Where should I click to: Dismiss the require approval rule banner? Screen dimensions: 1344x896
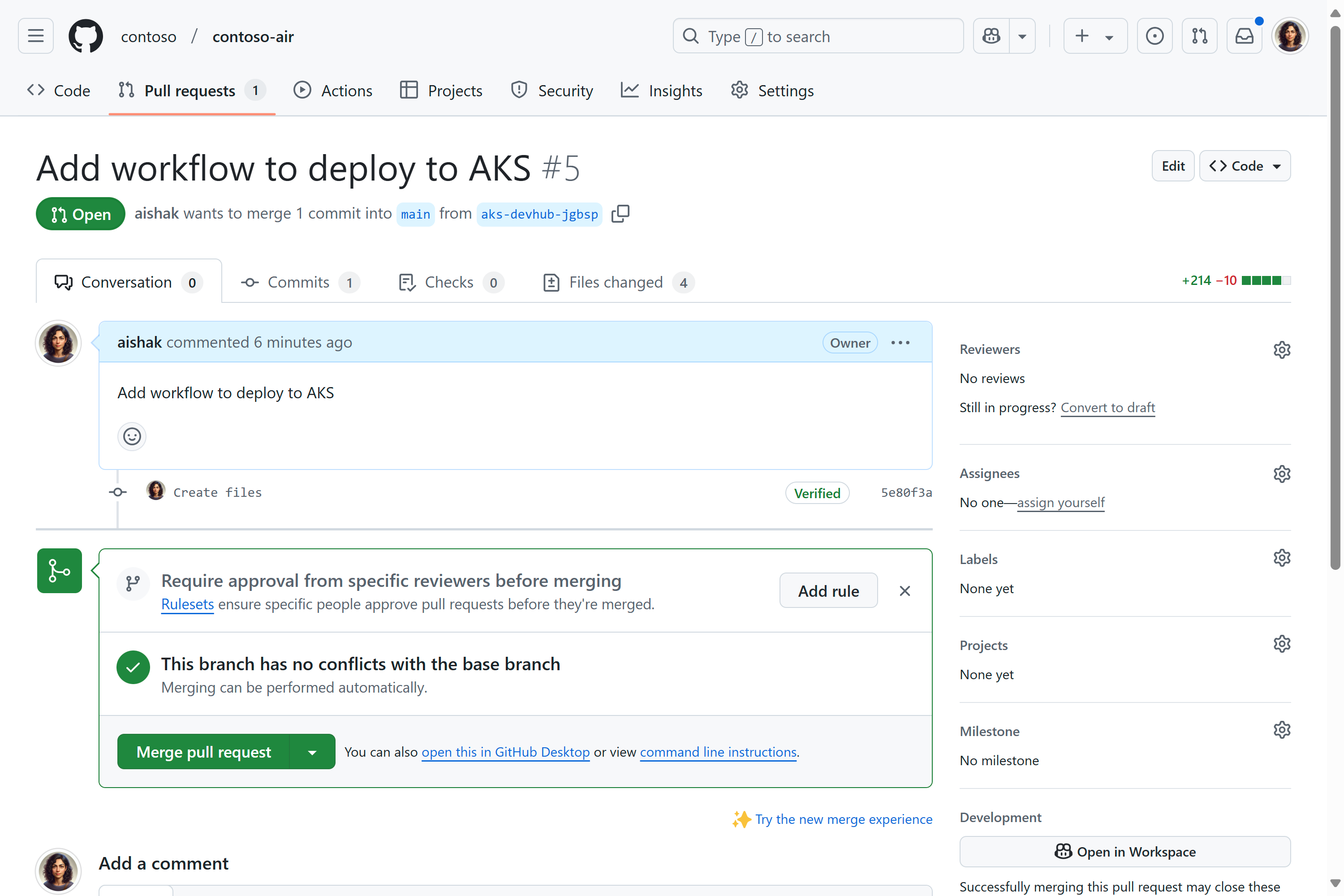coord(905,591)
